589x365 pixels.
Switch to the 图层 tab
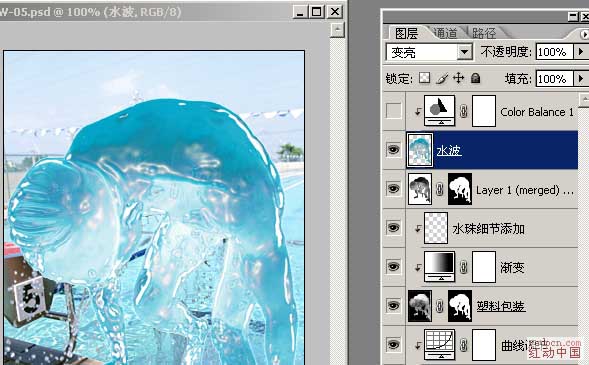pos(406,33)
